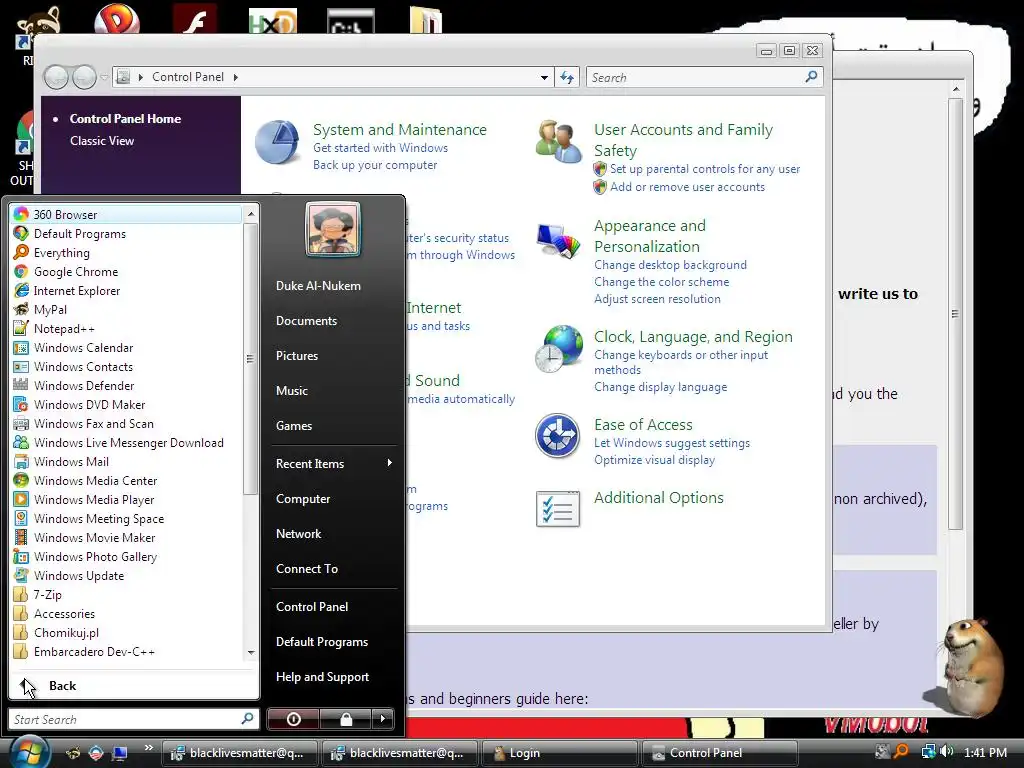Open Windows Media Center
The height and width of the screenshot is (768, 1024).
click(125, 480)
